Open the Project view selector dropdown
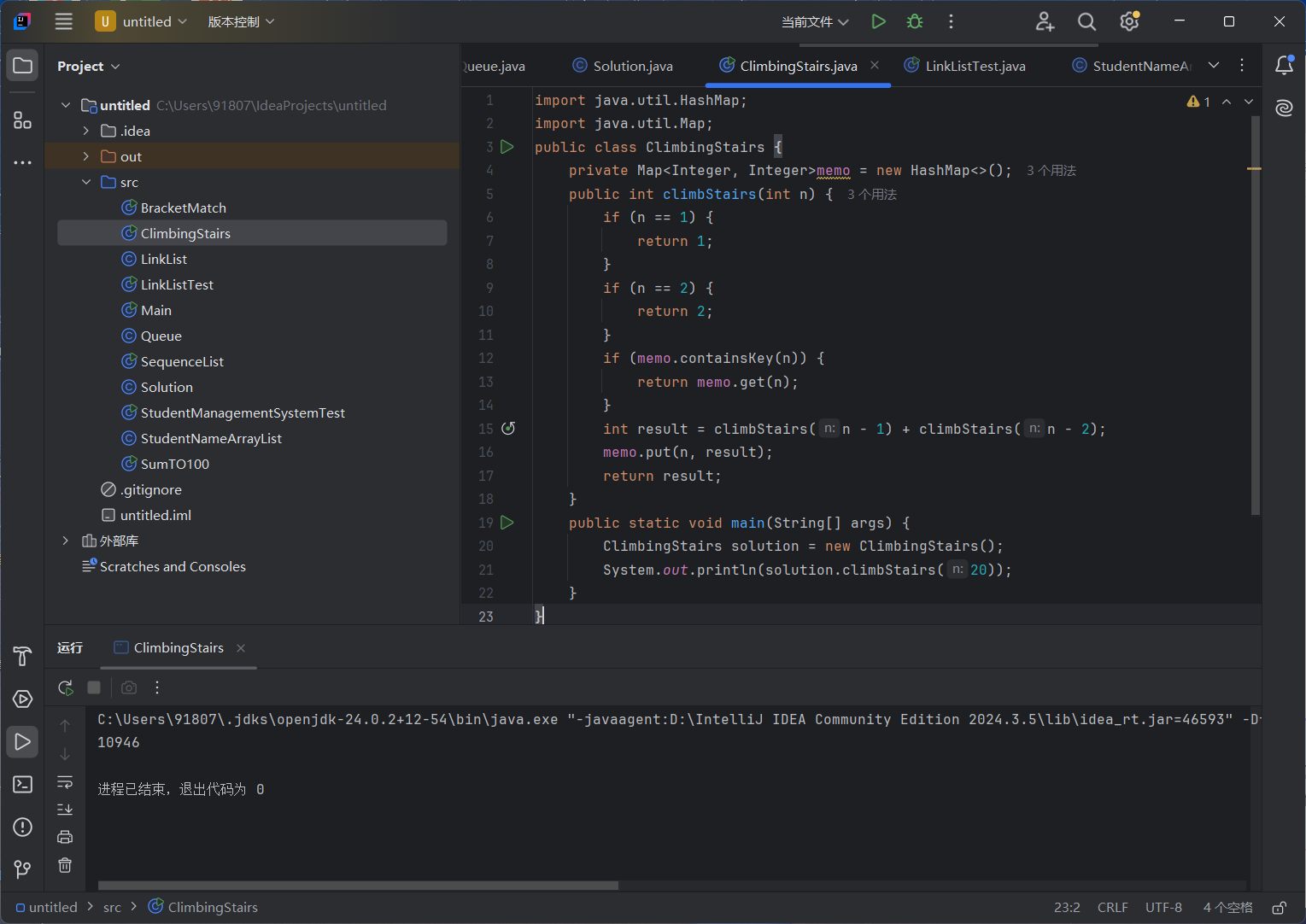The image size is (1306, 924). [x=89, y=66]
